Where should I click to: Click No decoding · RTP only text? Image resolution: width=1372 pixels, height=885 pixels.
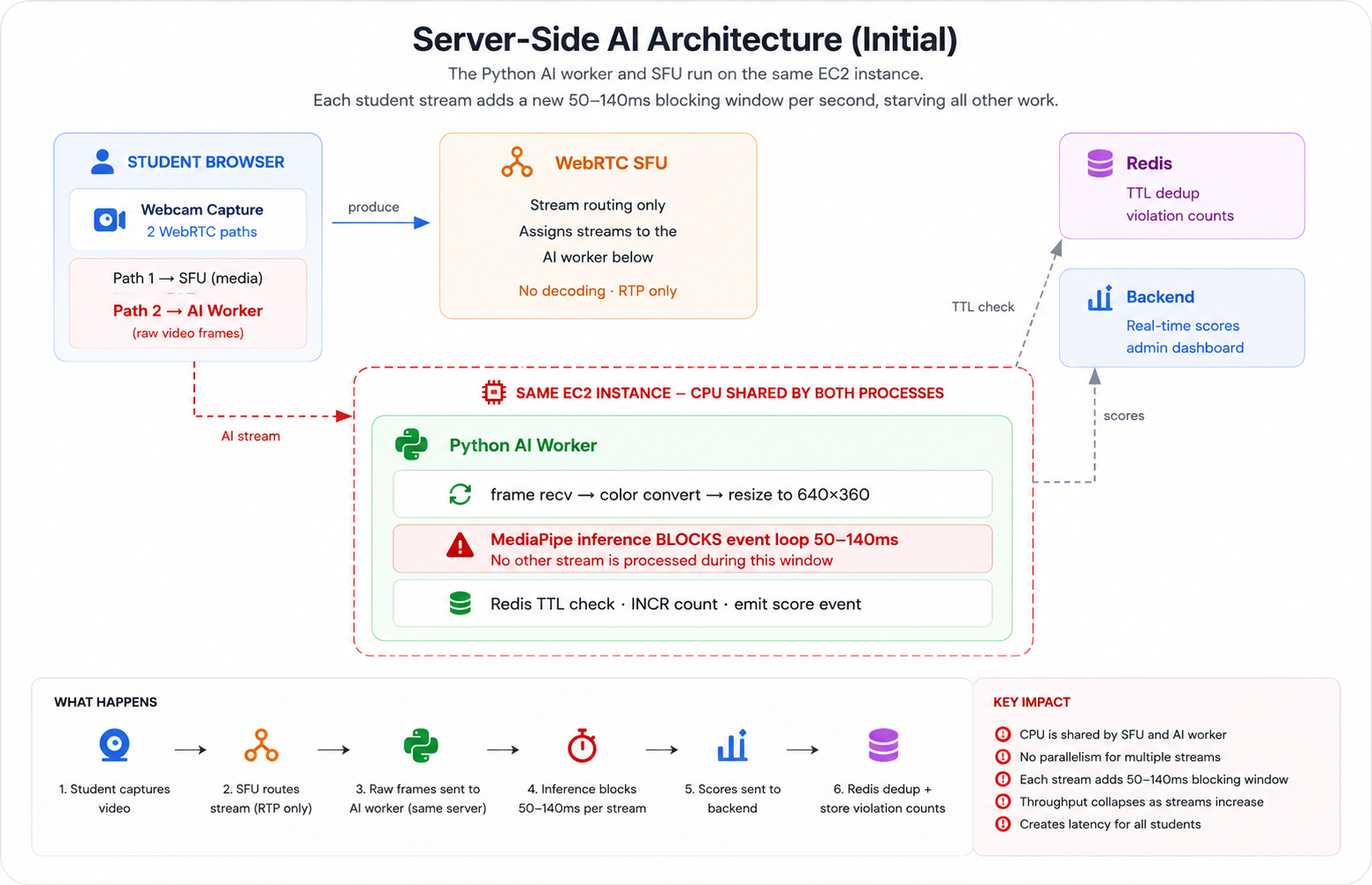598,291
